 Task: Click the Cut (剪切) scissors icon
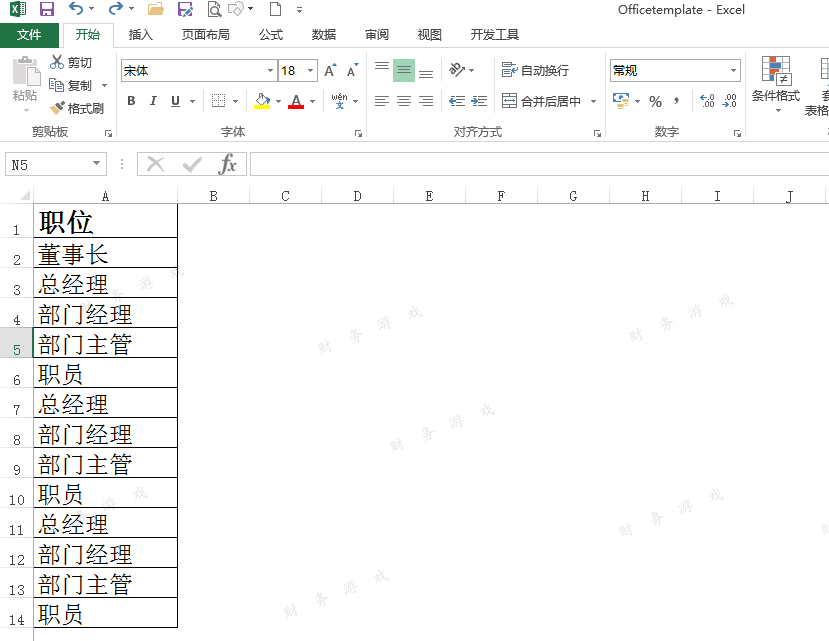57,62
